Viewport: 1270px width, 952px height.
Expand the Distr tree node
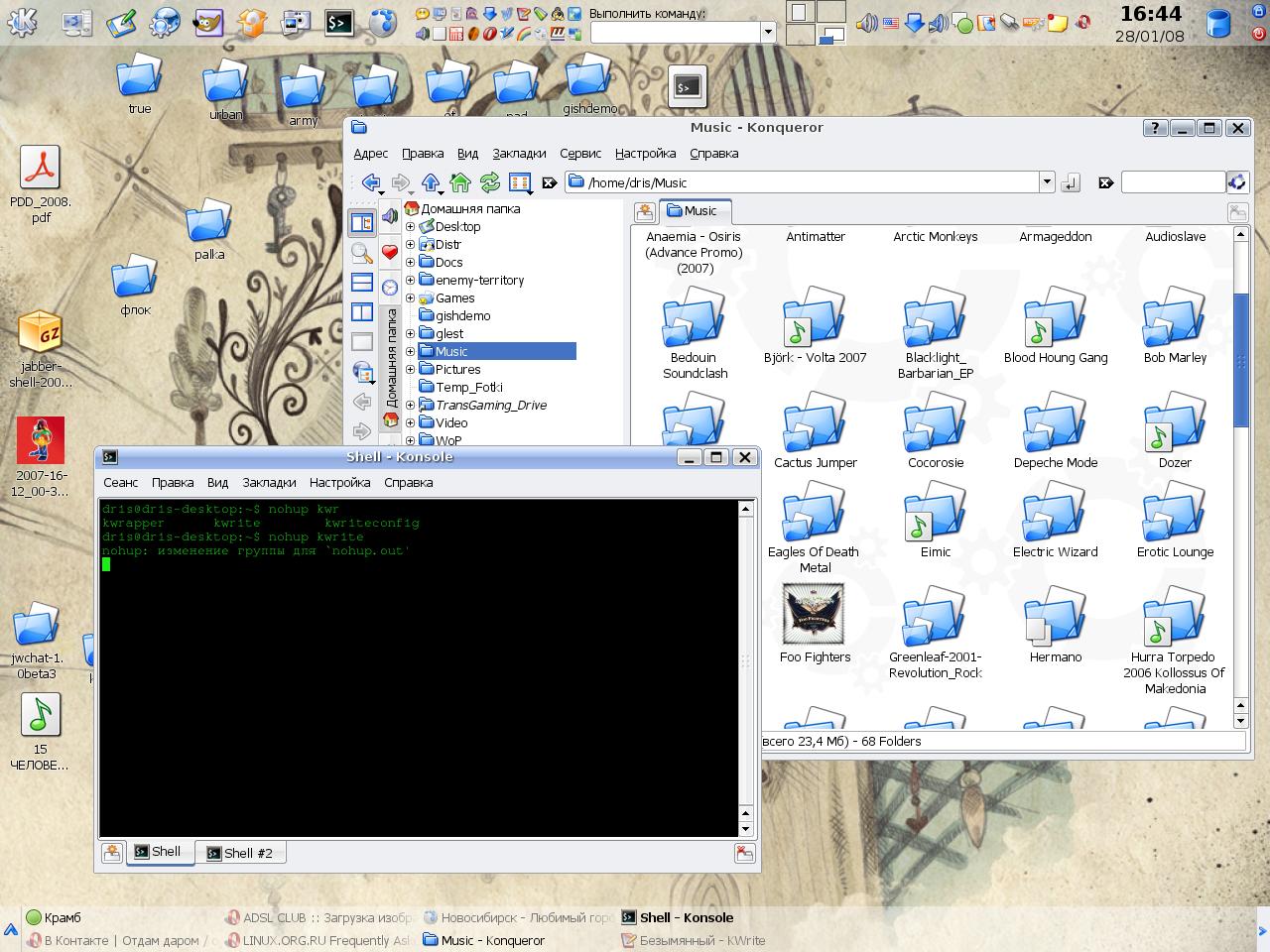[410, 244]
